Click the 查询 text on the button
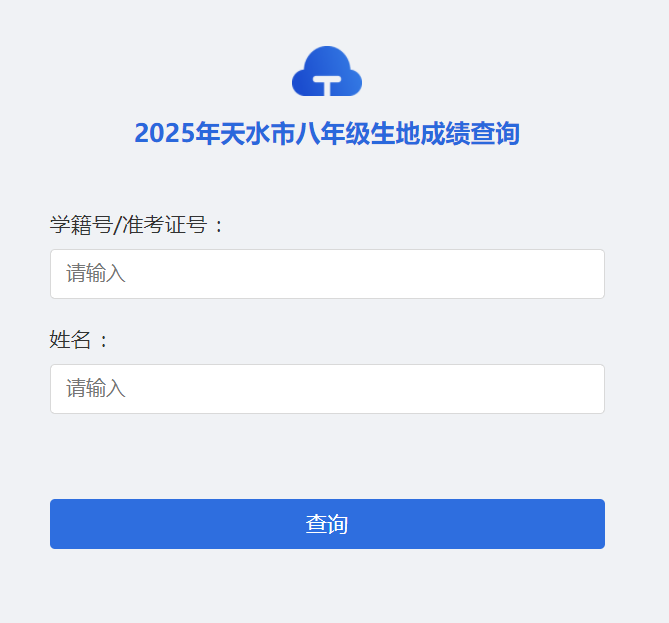This screenshot has height=623, width=669. [327, 524]
